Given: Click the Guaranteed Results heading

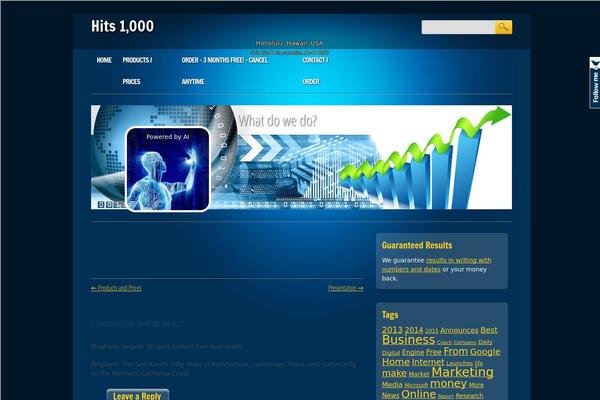Looking at the screenshot, I should pyautogui.click(x=417, y=245).
